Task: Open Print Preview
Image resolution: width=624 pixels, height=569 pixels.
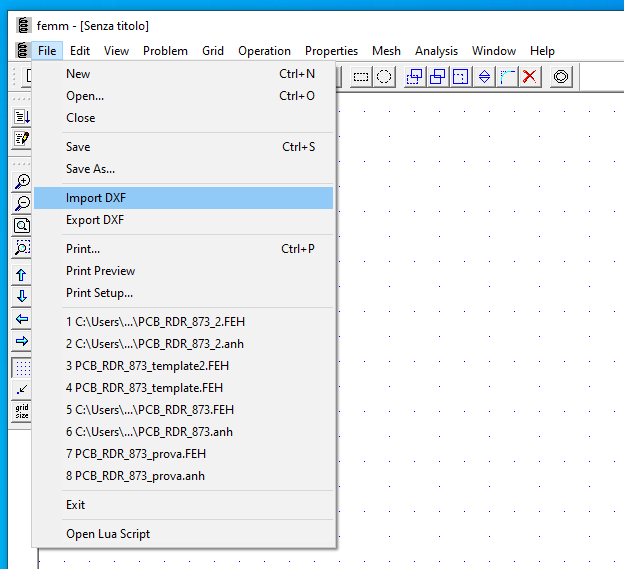Action: click(x=183, y=271)
